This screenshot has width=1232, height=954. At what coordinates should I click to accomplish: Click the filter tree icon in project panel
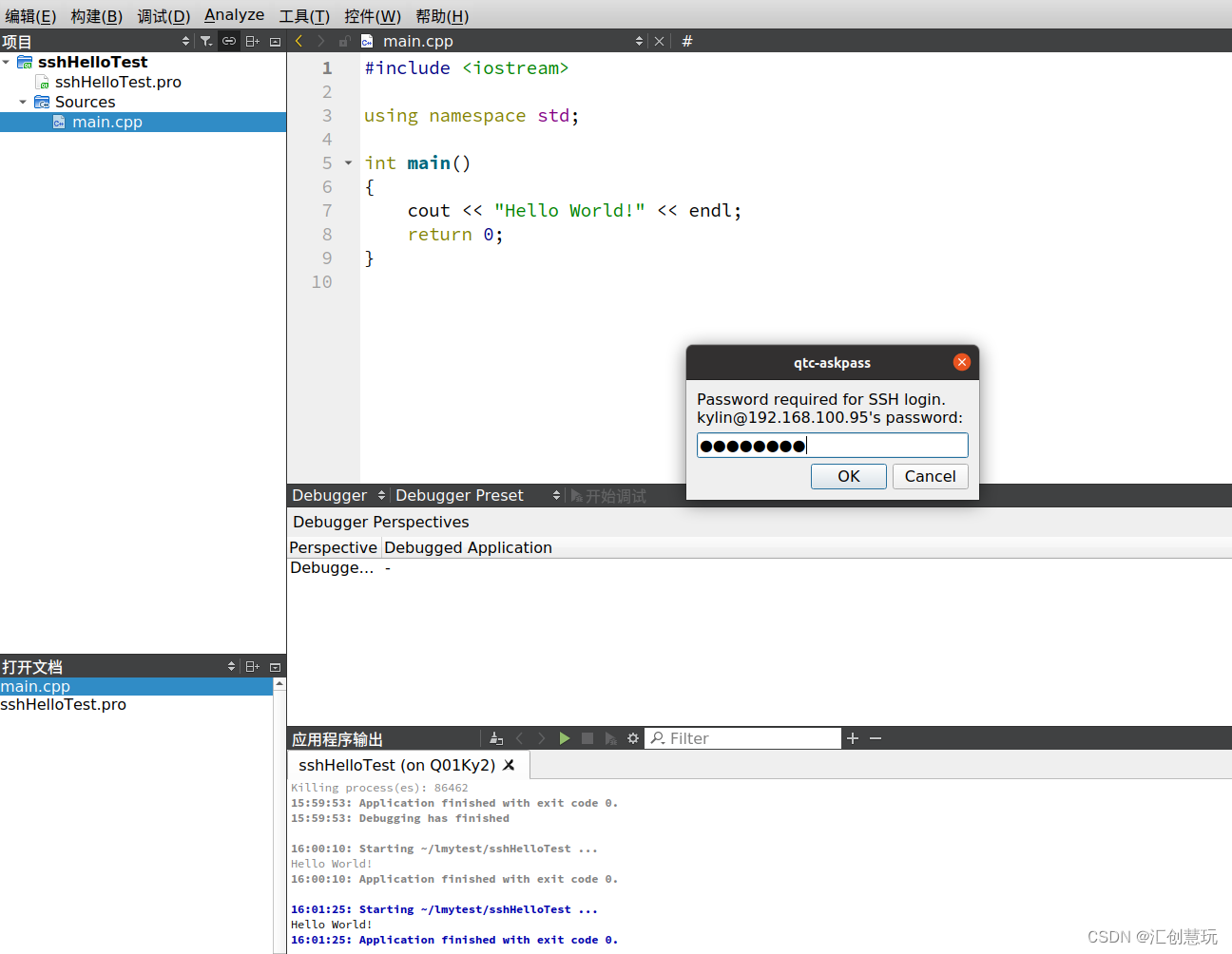206,41
